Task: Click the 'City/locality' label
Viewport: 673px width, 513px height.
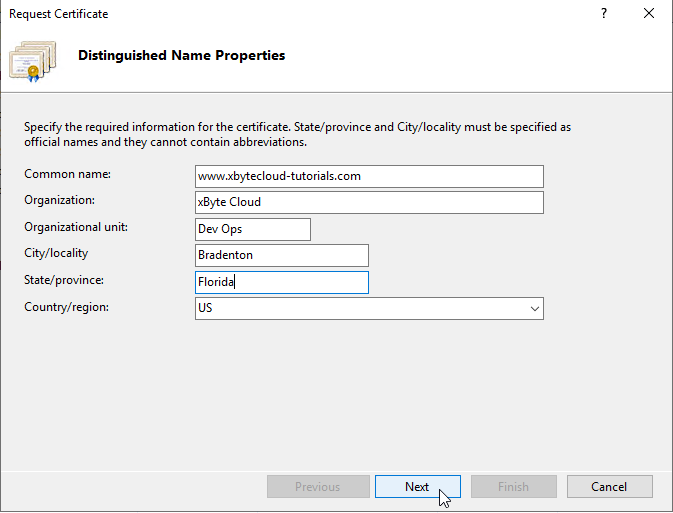Action: (x=56, y=253)
